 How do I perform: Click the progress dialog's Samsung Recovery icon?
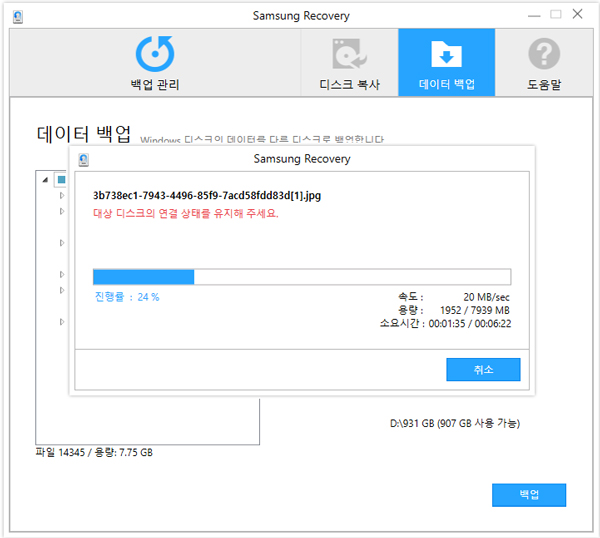tap(83, 160)
